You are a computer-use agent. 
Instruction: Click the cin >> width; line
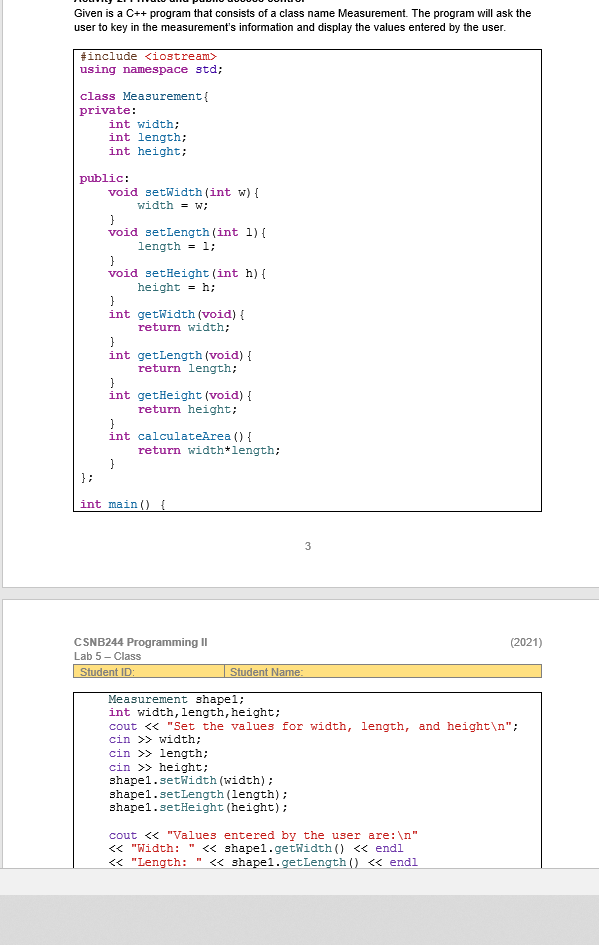(x=155, y=739)
